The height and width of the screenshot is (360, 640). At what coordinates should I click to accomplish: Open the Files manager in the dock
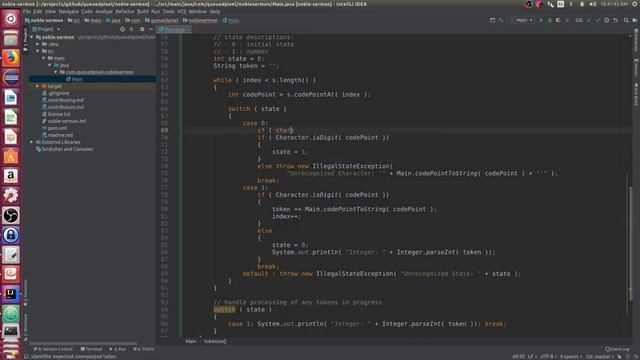click(11, 38)
